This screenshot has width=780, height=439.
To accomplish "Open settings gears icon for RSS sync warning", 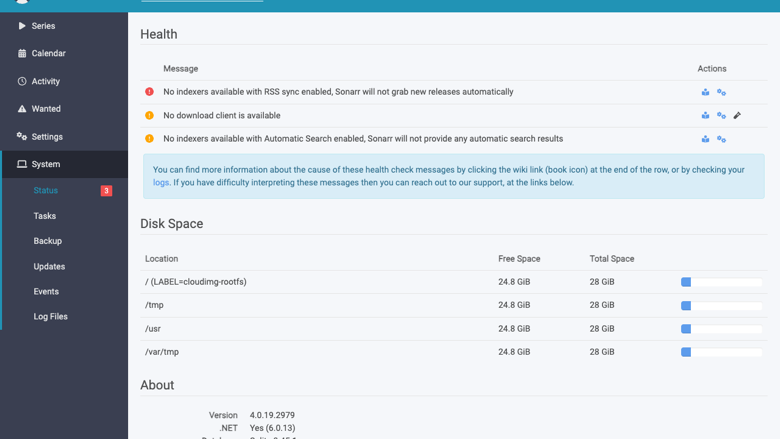I will coord(721,92).
